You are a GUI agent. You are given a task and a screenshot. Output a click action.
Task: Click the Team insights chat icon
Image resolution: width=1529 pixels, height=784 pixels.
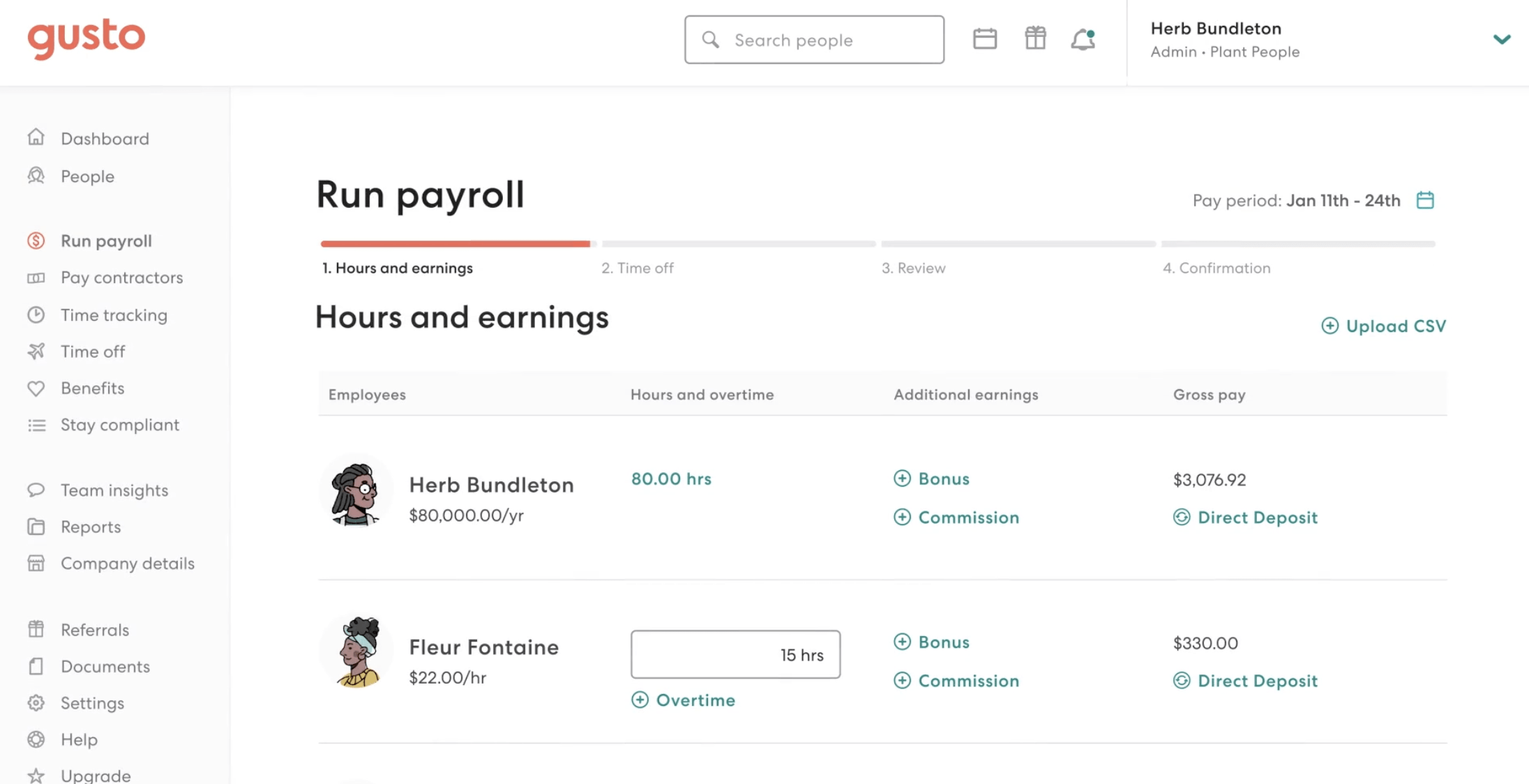coord(36,490)
